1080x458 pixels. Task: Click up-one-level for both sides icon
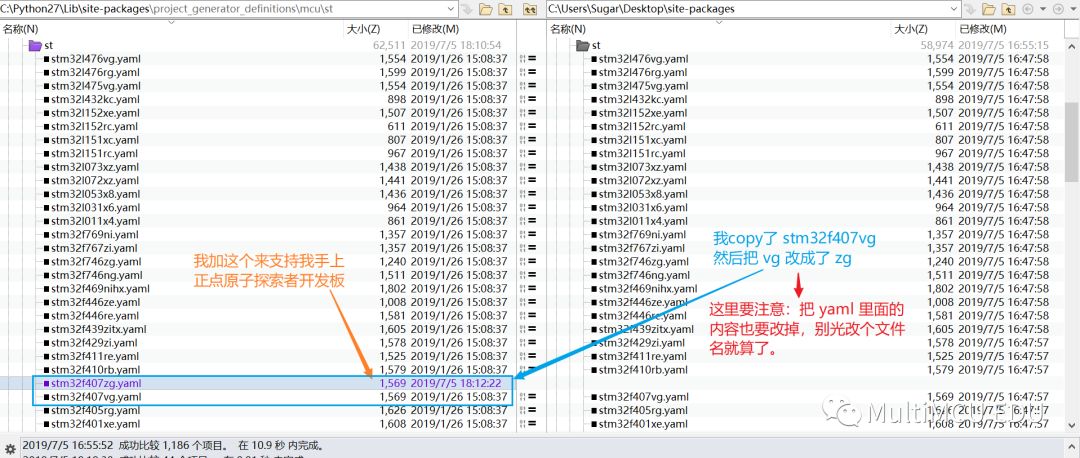[x=530, y=9]
